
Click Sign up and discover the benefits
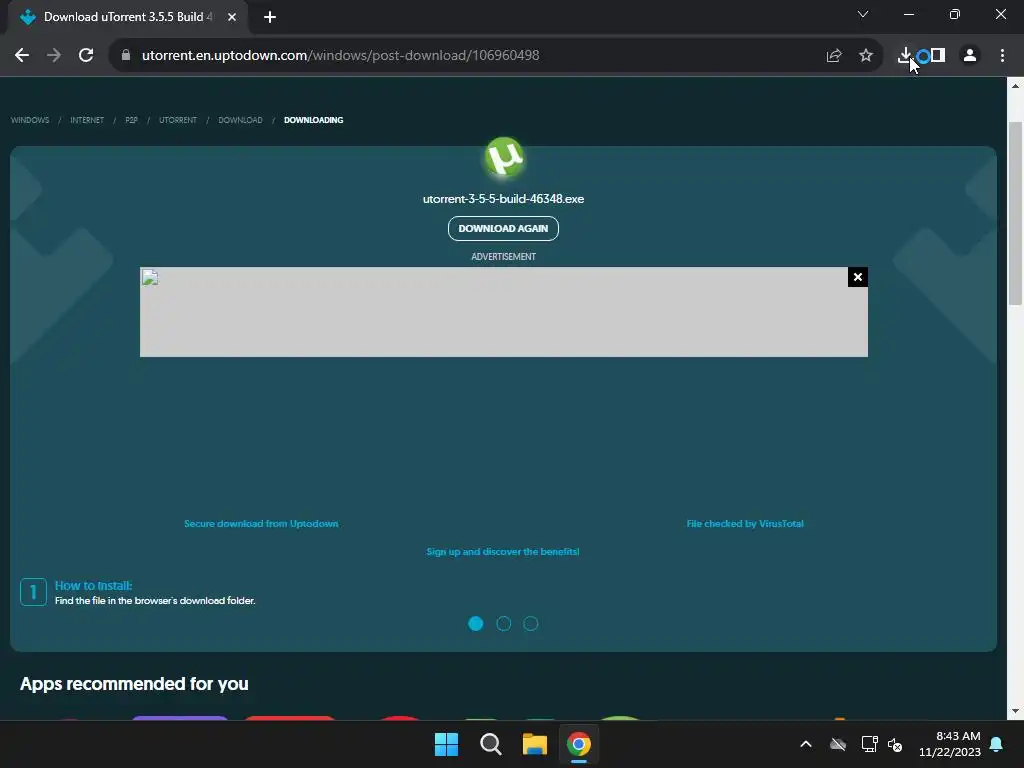pos(503,552)
